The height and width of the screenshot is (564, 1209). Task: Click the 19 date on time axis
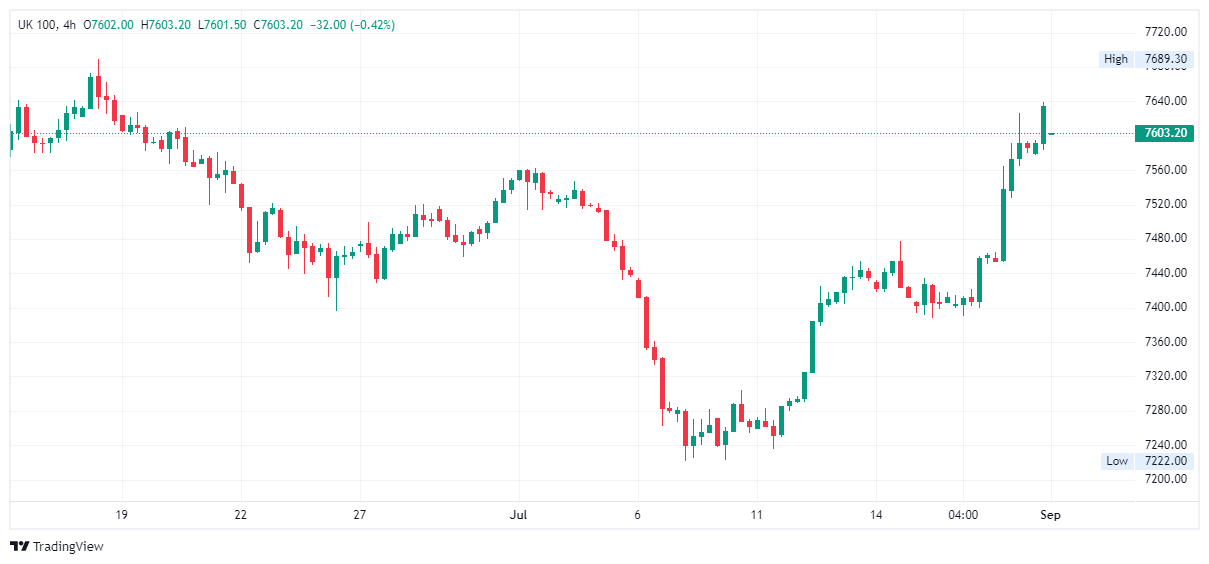coord(122,515)
